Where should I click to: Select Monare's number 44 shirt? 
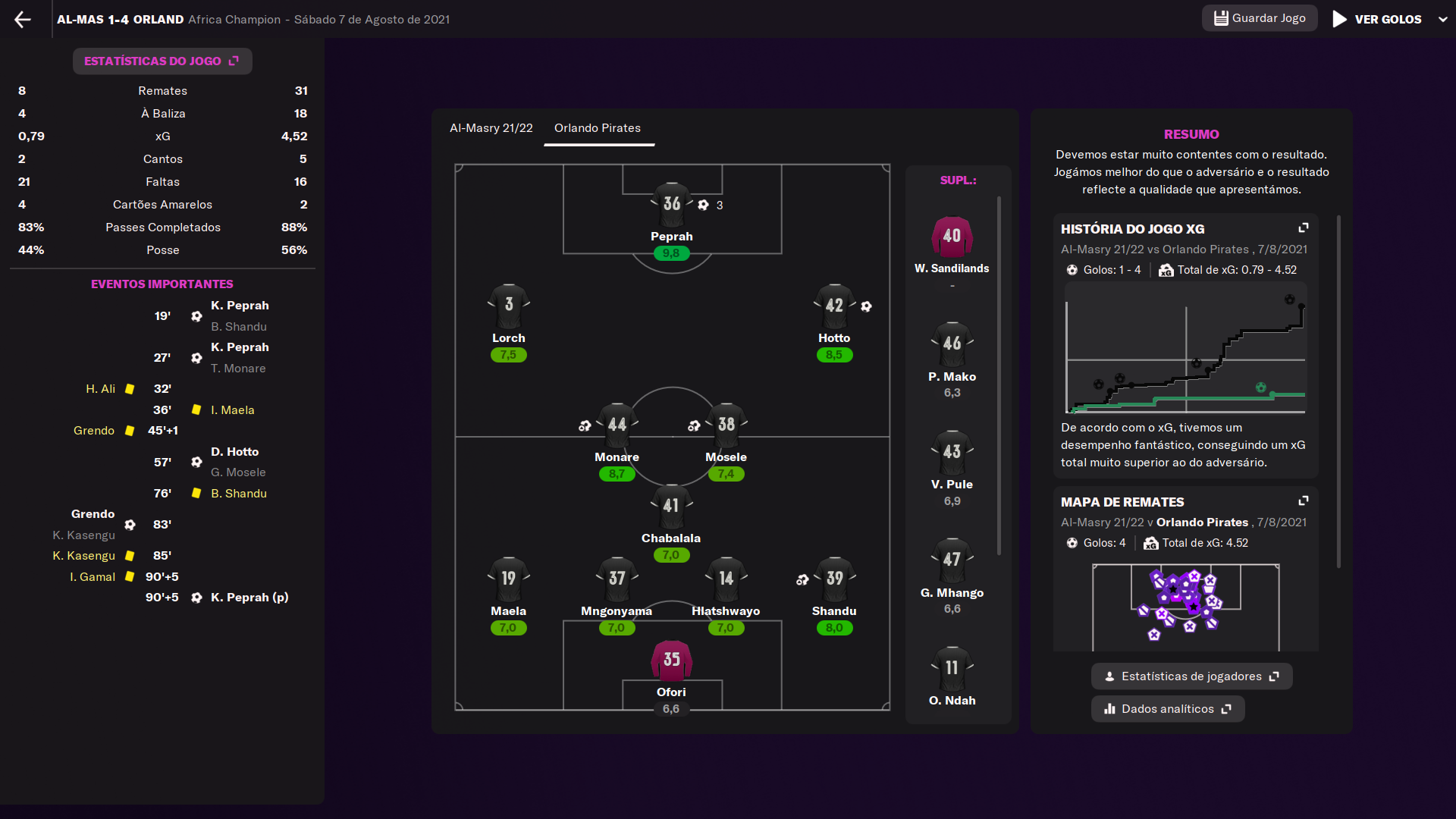pos(617,425)
